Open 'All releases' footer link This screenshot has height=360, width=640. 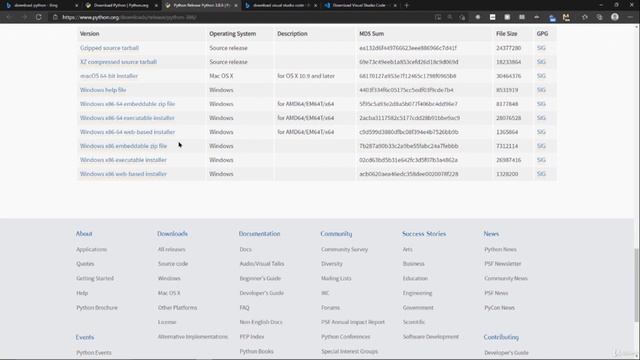coord(171,249)
